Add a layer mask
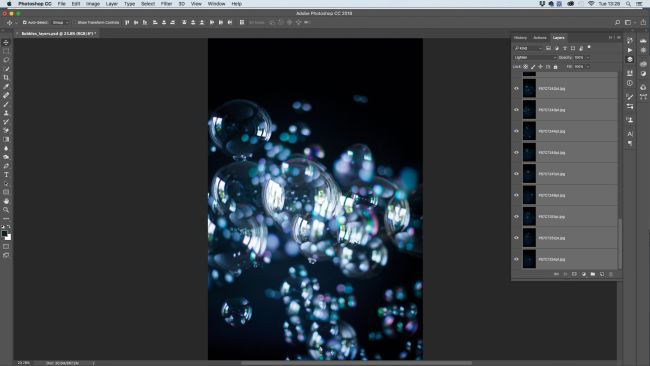The image size is (650, 366). (x=575, y=274)
